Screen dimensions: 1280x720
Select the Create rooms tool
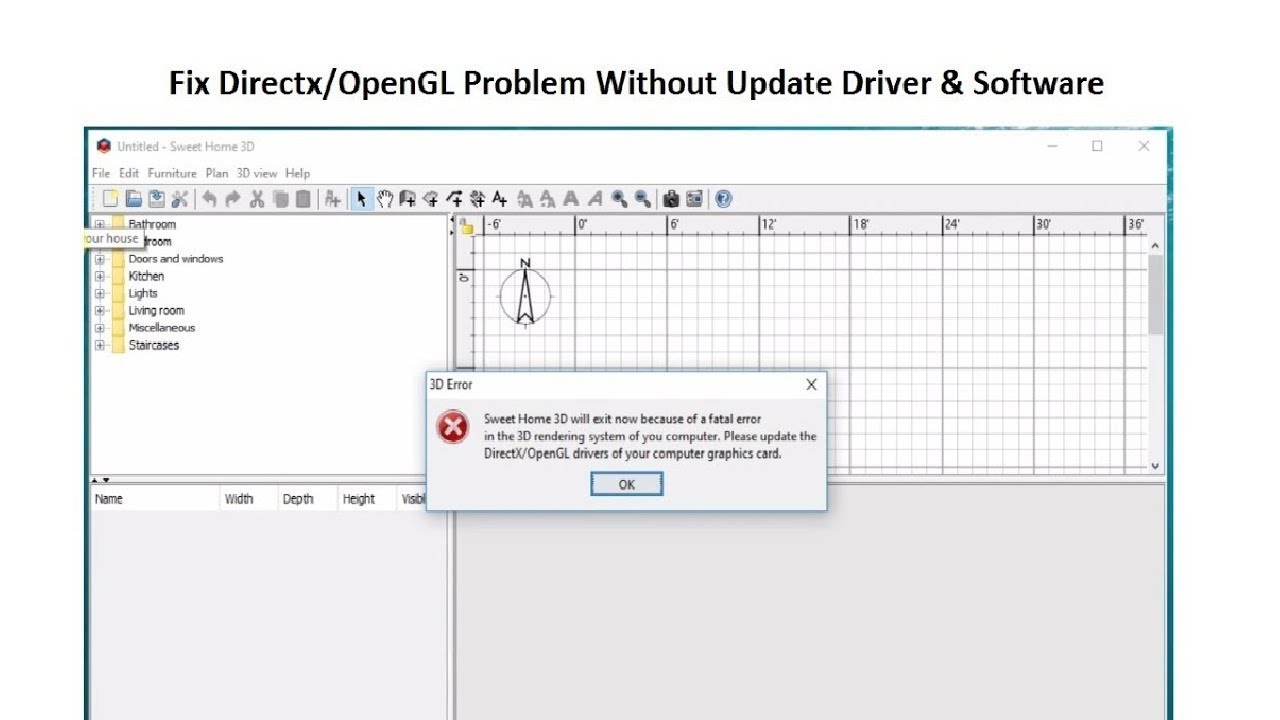(x=431, y=199)
